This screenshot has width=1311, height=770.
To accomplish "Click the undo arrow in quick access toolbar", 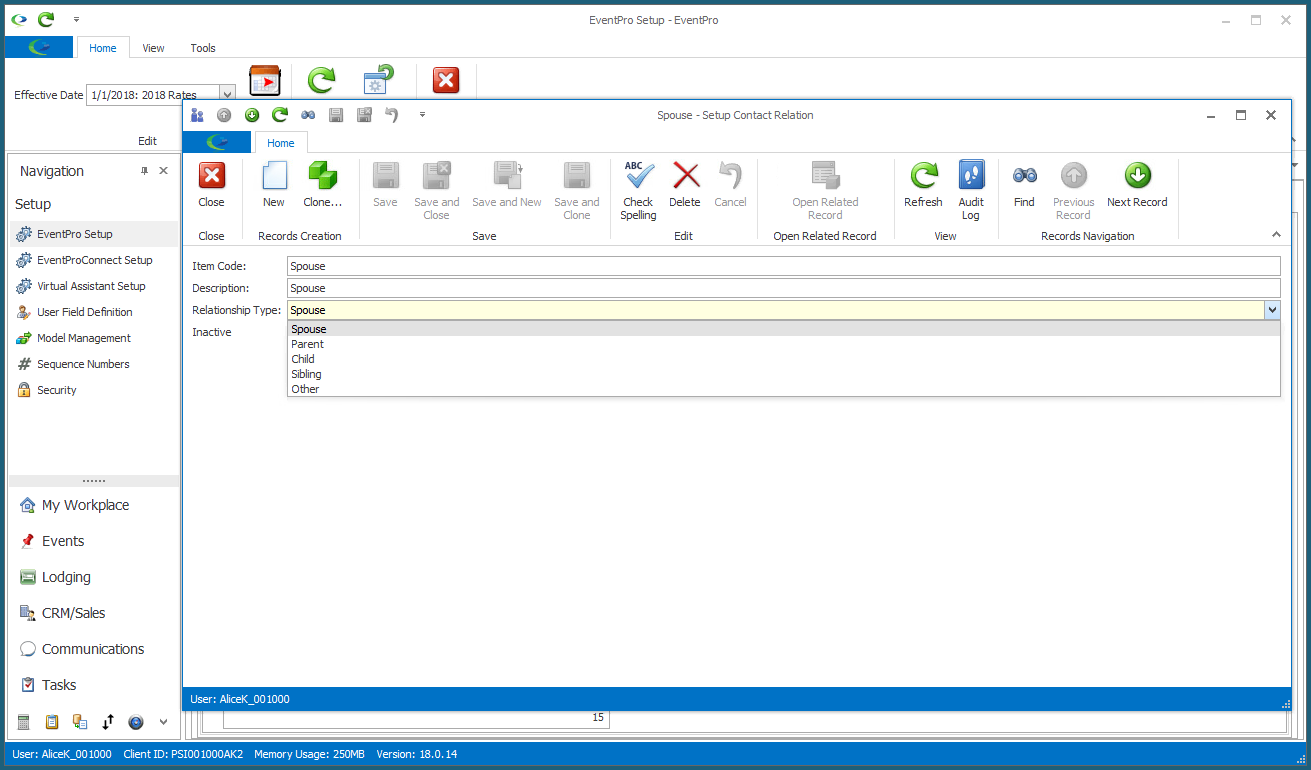I will click(392, 115).
